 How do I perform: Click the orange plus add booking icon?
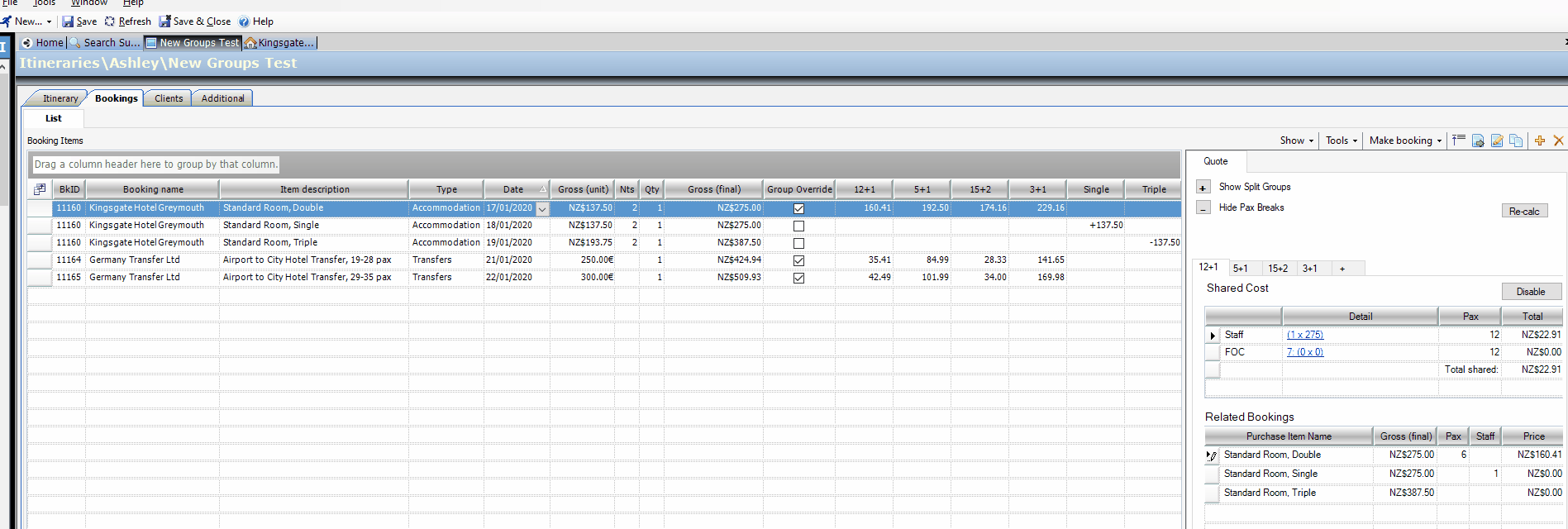click(x=1539, y=141)
